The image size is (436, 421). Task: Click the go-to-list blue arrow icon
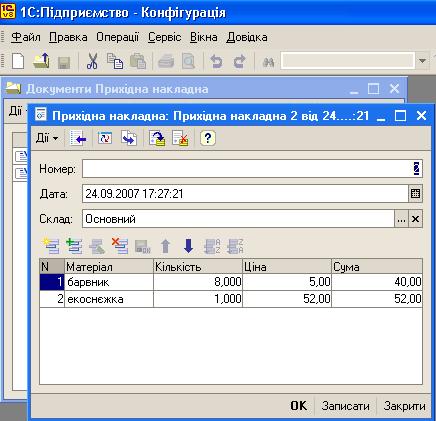coord(78,138)
